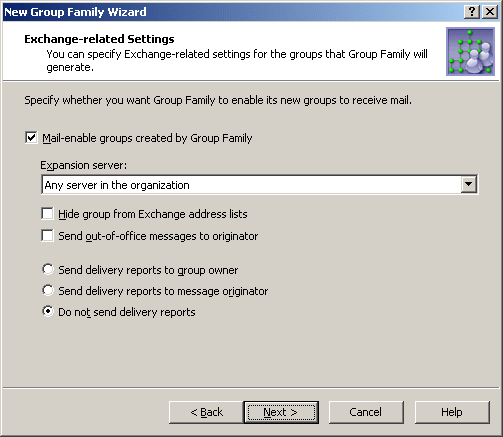
Task: Open Help from the bottom button row
Action: pyautogui.click(x=452, y=412)
